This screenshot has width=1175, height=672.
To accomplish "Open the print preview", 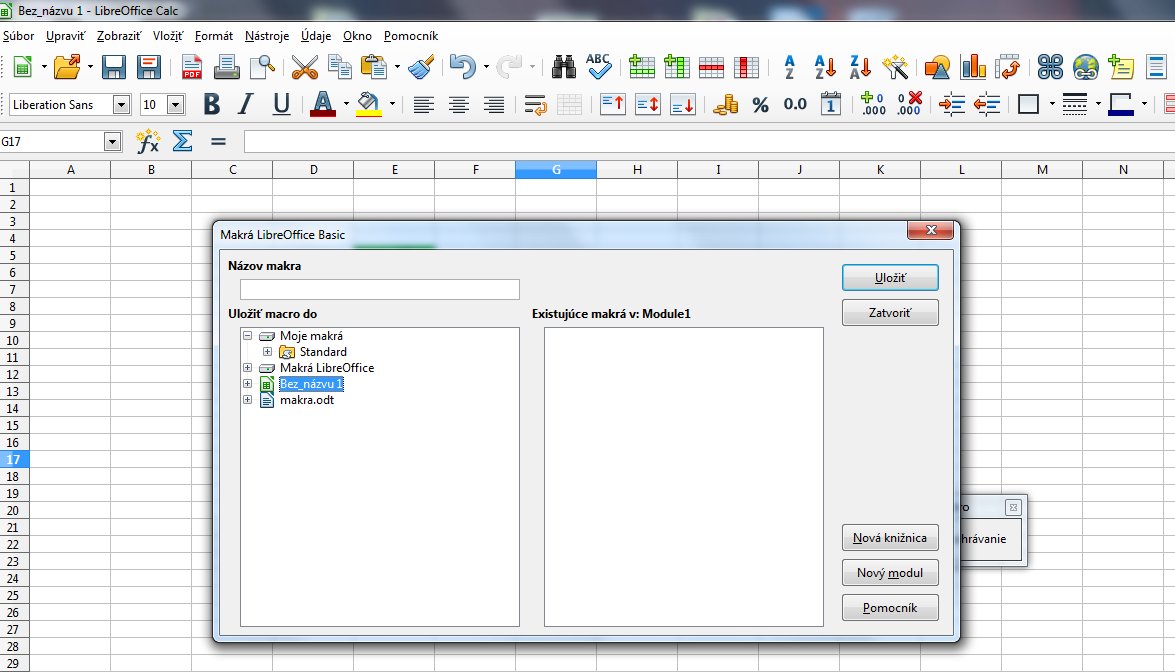I will coord(262,67).
